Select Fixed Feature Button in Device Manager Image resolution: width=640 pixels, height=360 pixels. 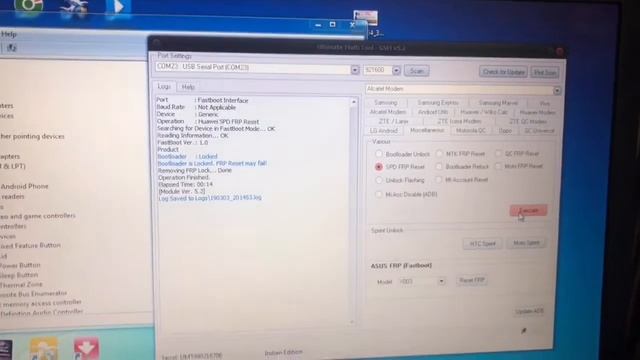click(x=30, y=246)
